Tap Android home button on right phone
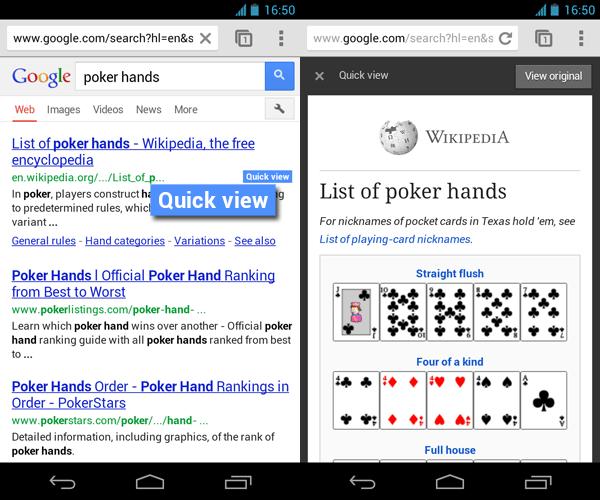Screen dimensions: 600x500 [x=450, y=482]
